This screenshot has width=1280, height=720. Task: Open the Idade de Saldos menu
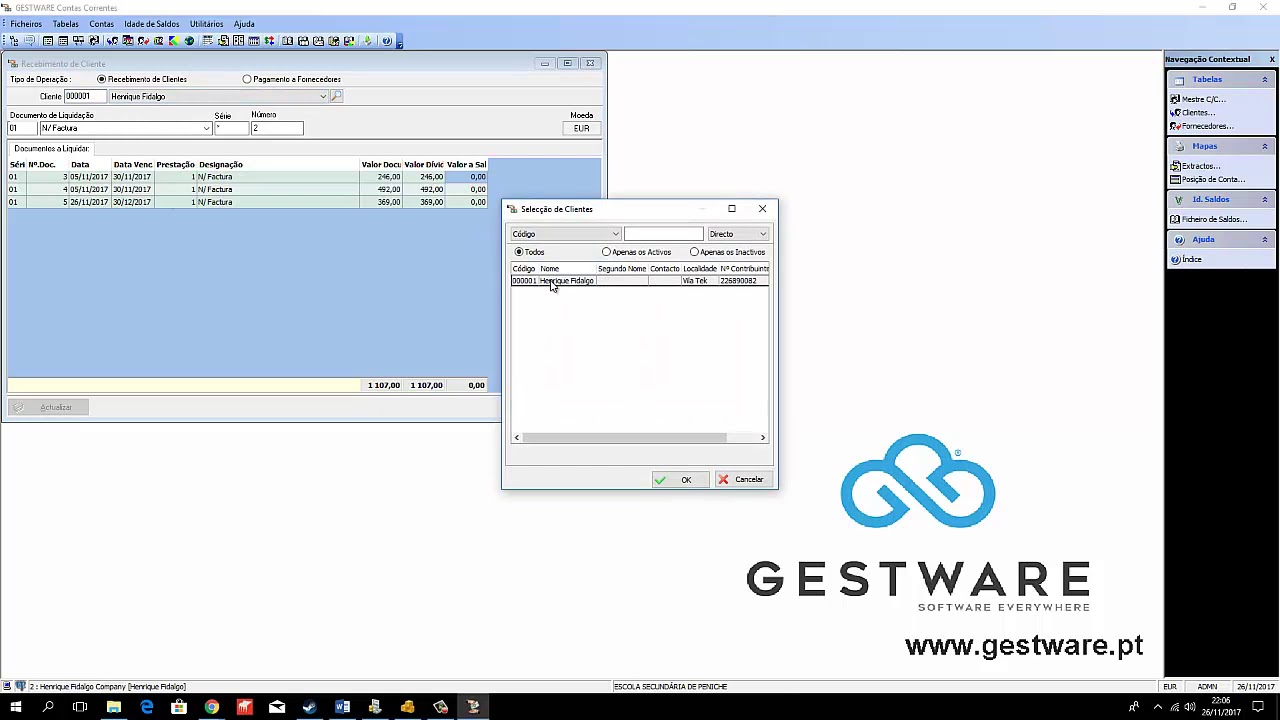(151, 24)
